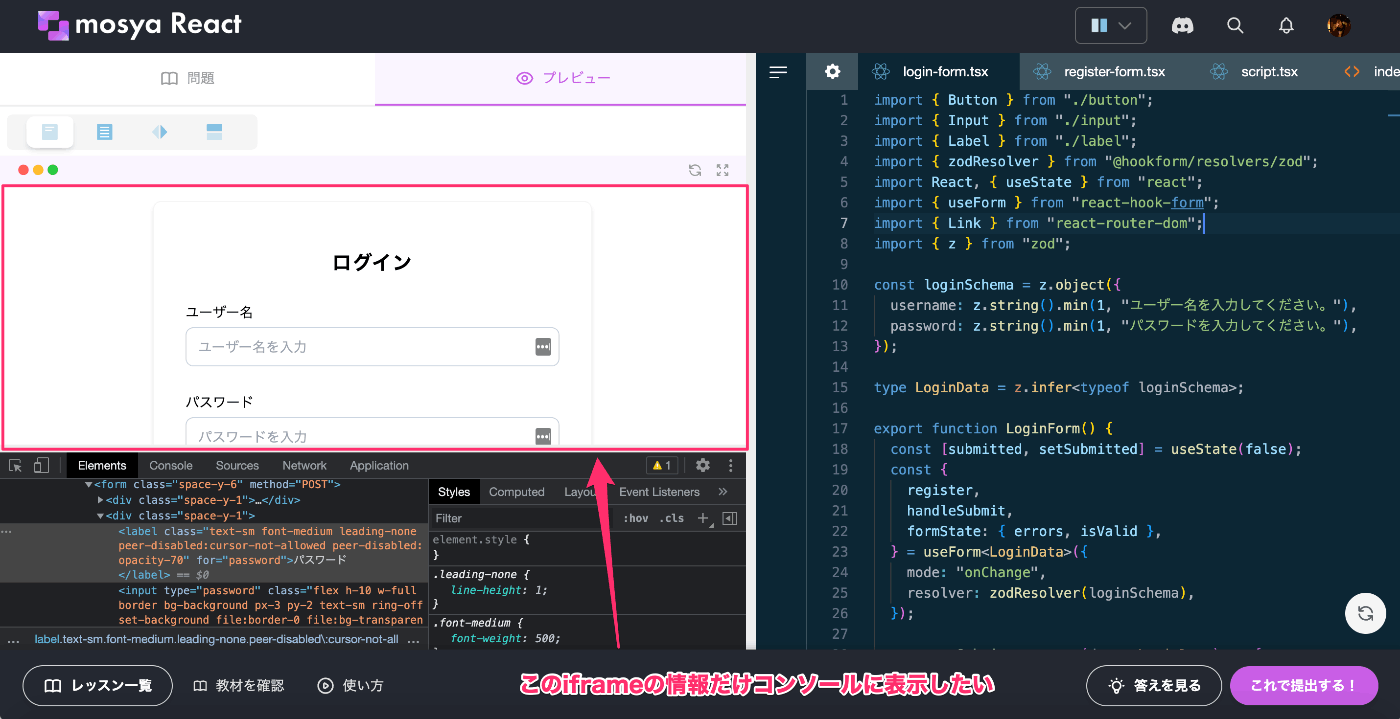Image resolution: width=1400 pixels, height=719 pixels.
Task: Click the 答えを見る button
Action: pos(1152,686)
